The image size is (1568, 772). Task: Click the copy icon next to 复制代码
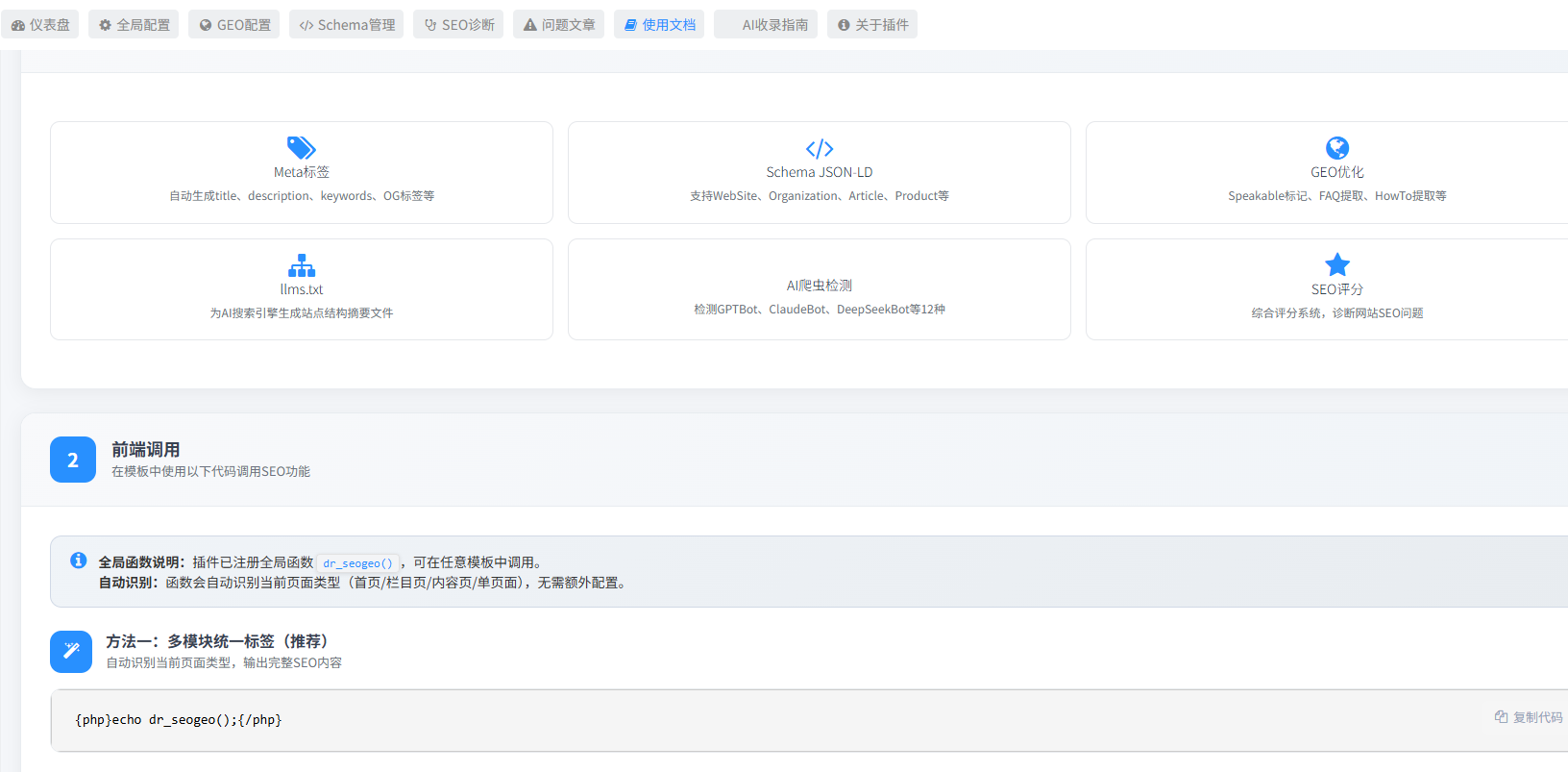(1501, 717)
